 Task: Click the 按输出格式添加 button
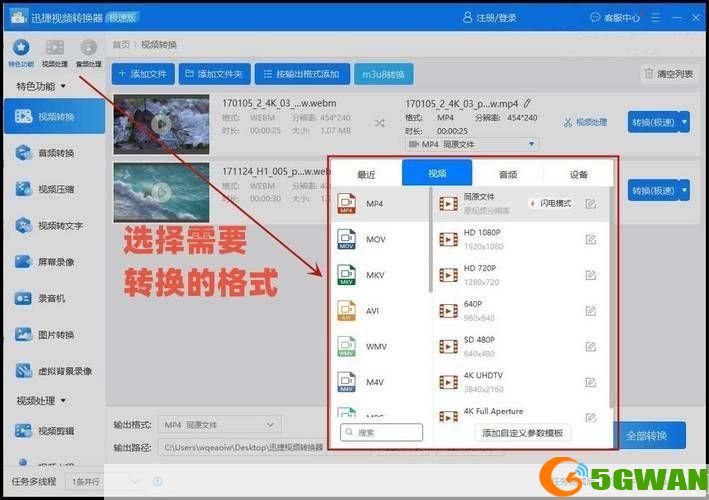(x=302, y=74)
